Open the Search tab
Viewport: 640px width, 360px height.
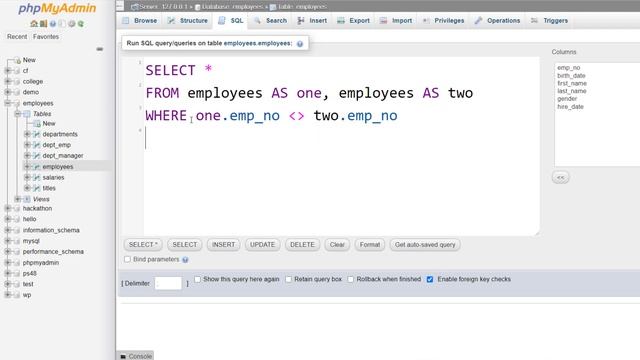point(271,20)
